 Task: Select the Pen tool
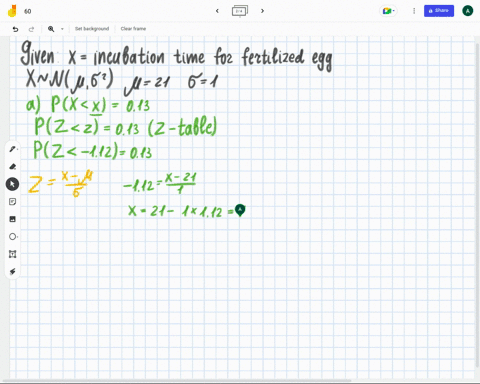(x=13, y=149)
